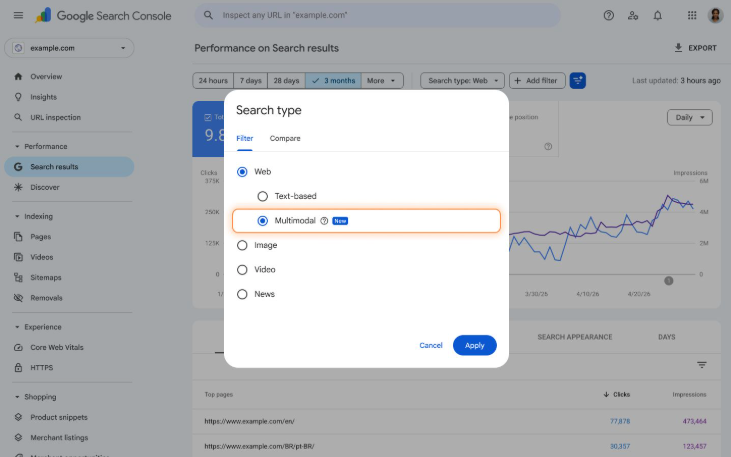Click the Add filter button

tap(537, 81)
